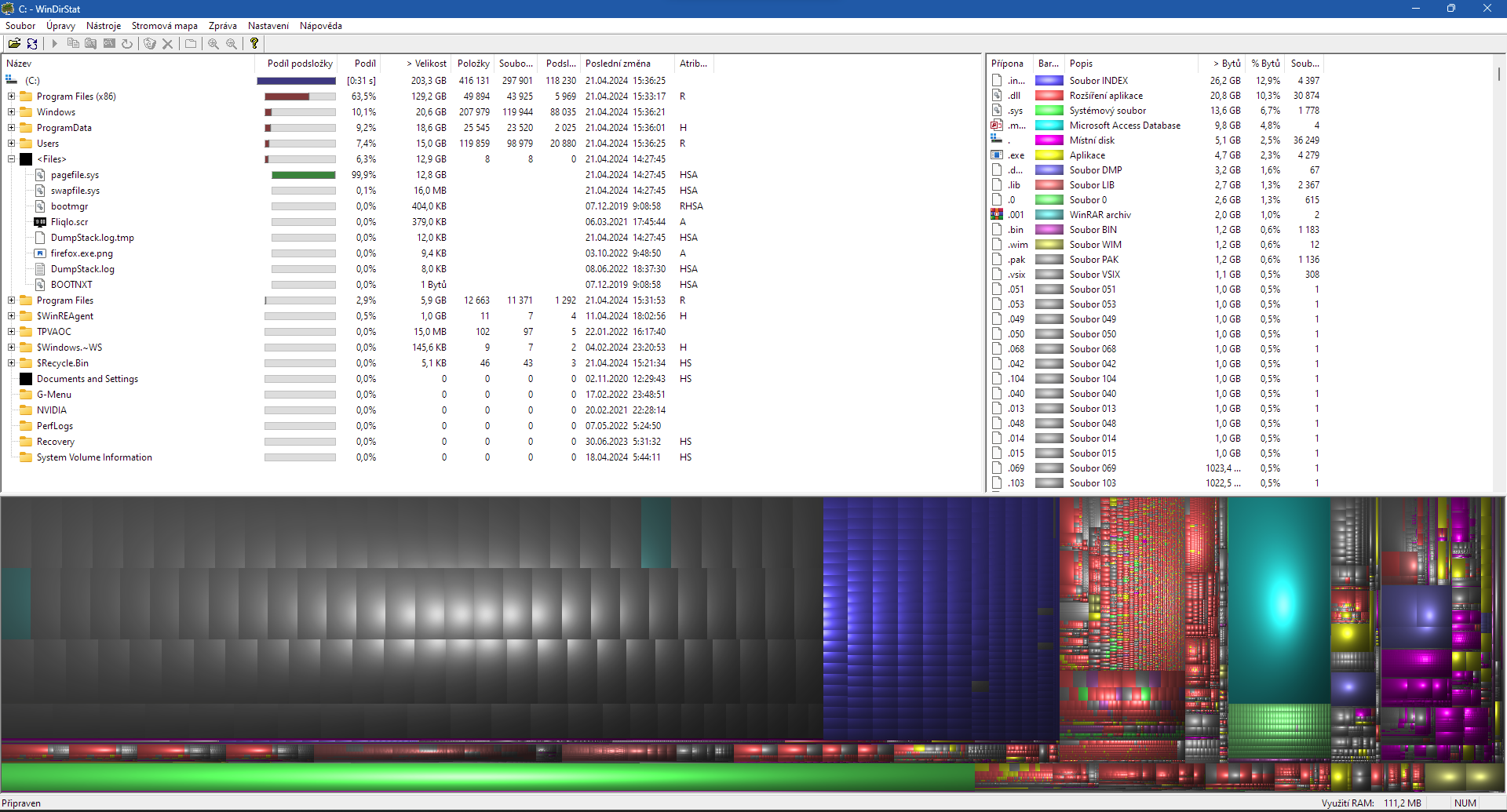The width and height of the screenshot is (1507, 812).
Task: Click the Refresh all toolbar icon
Action: pyautogui.click(x=32, y=44)
